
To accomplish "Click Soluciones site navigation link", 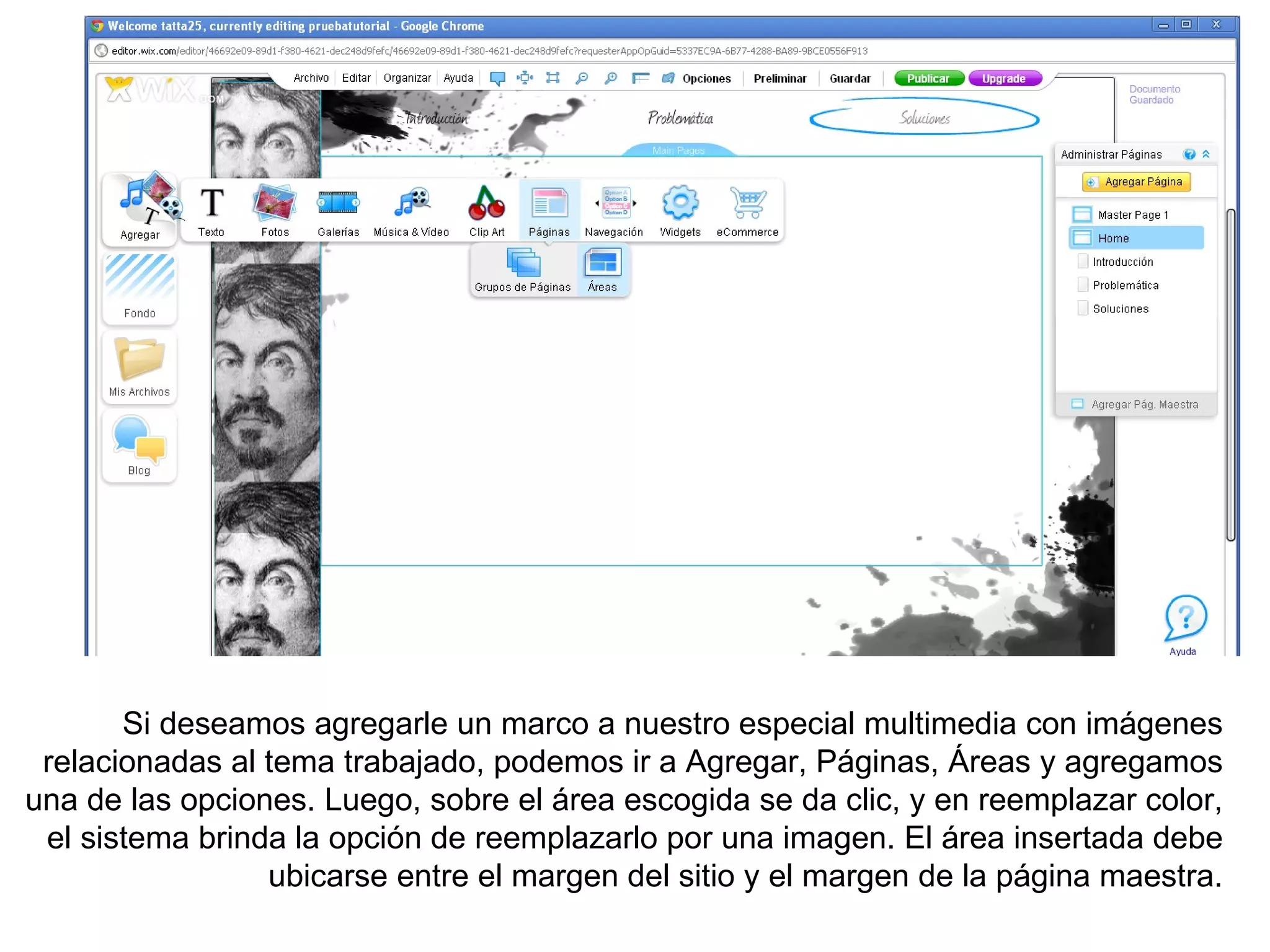I will click(x=925, y=118).
